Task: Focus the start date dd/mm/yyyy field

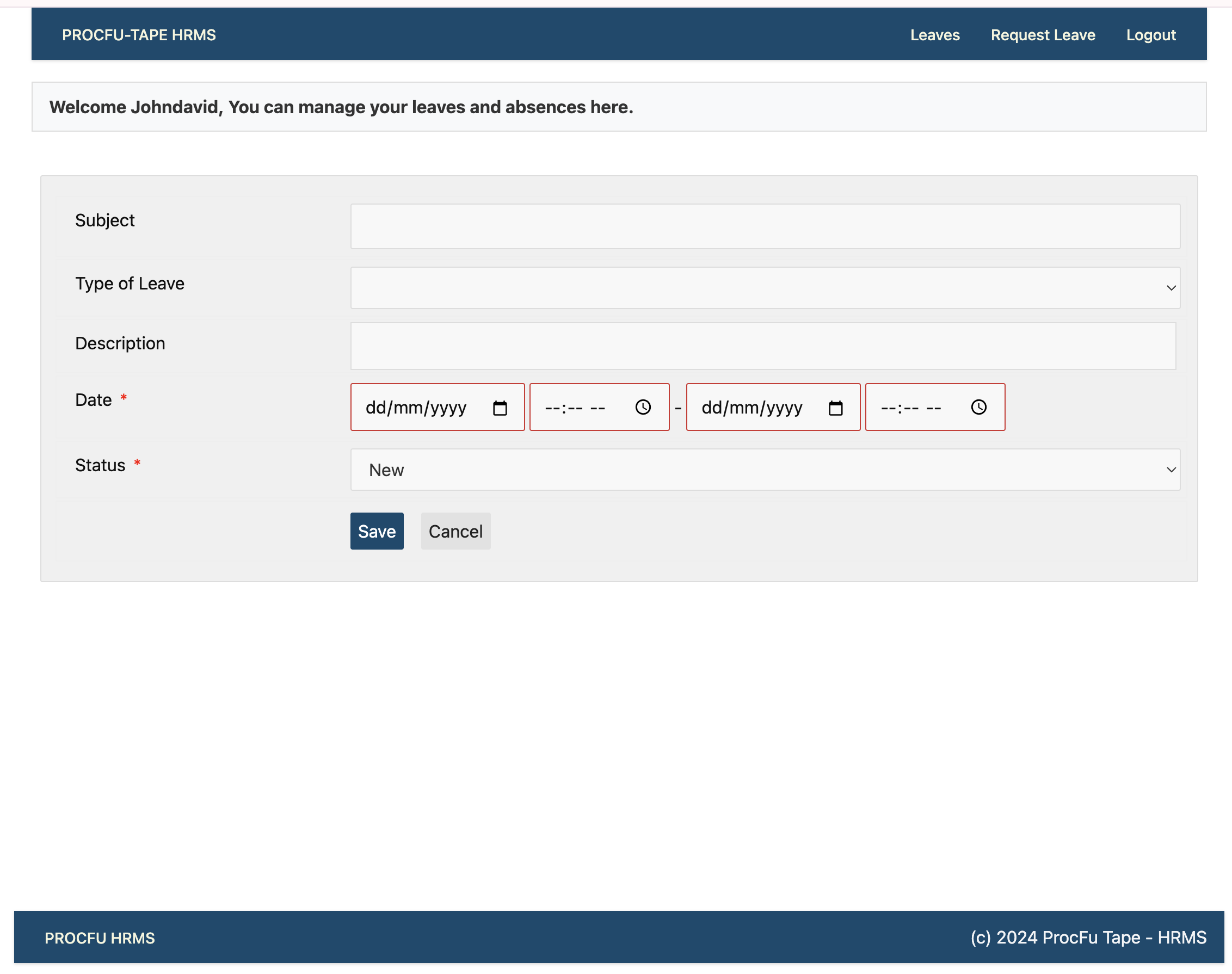Action: pyautogui.click(x=416, y=408)
